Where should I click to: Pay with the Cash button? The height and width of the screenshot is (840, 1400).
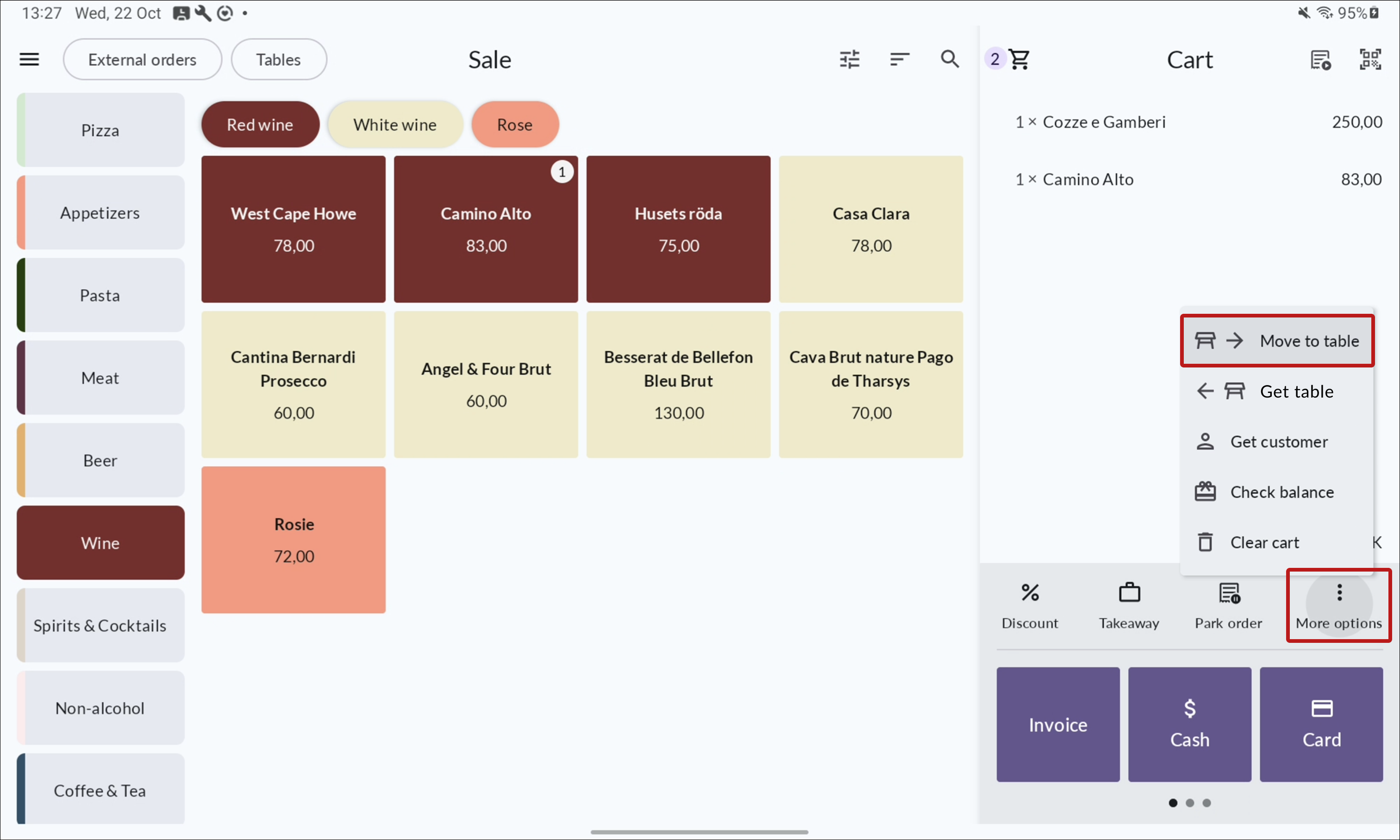1189,724
